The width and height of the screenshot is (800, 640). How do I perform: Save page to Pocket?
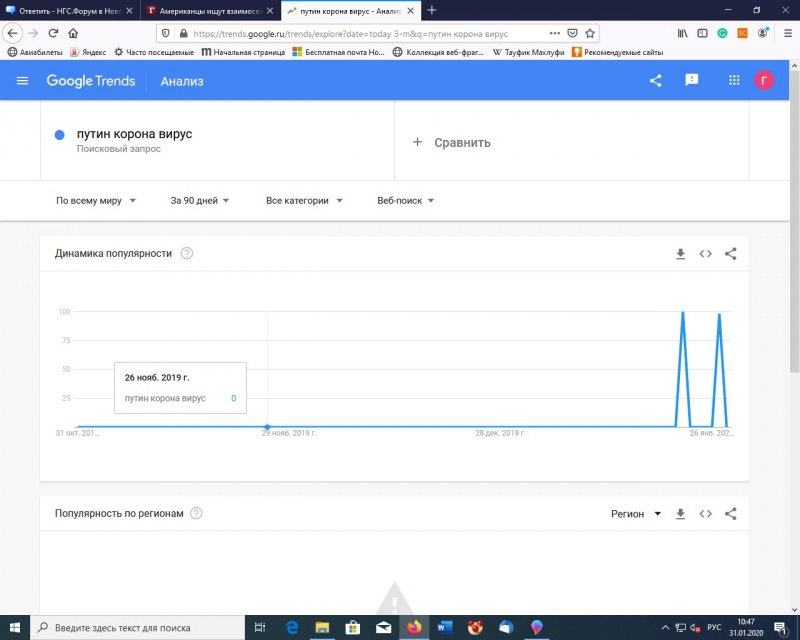click(572, 33)
